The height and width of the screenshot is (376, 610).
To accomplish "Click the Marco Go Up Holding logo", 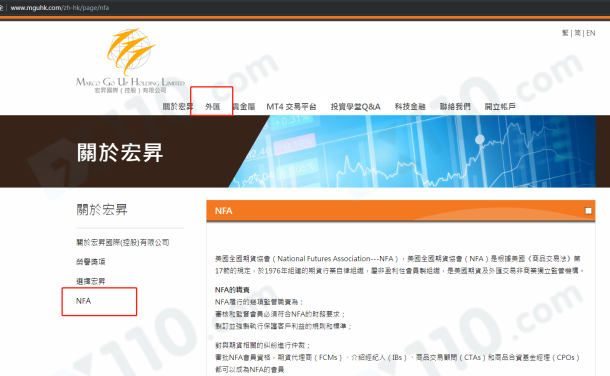I will (x=130, y=60).
